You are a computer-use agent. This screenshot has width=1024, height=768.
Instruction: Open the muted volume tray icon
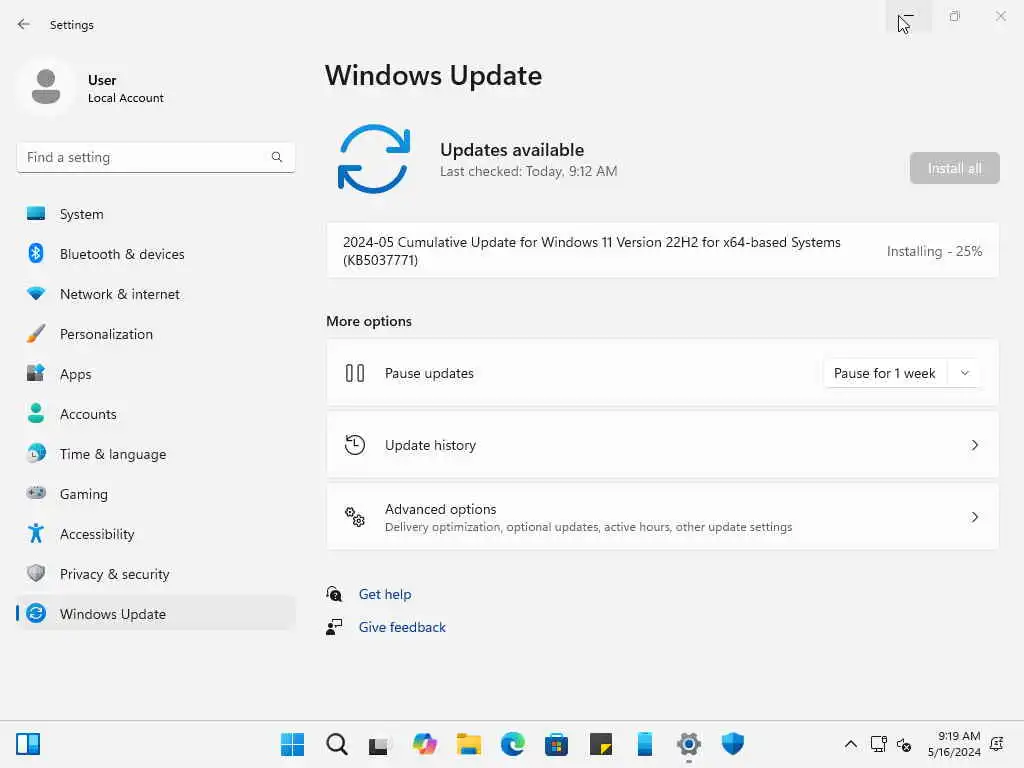click(x=904, y=744)
